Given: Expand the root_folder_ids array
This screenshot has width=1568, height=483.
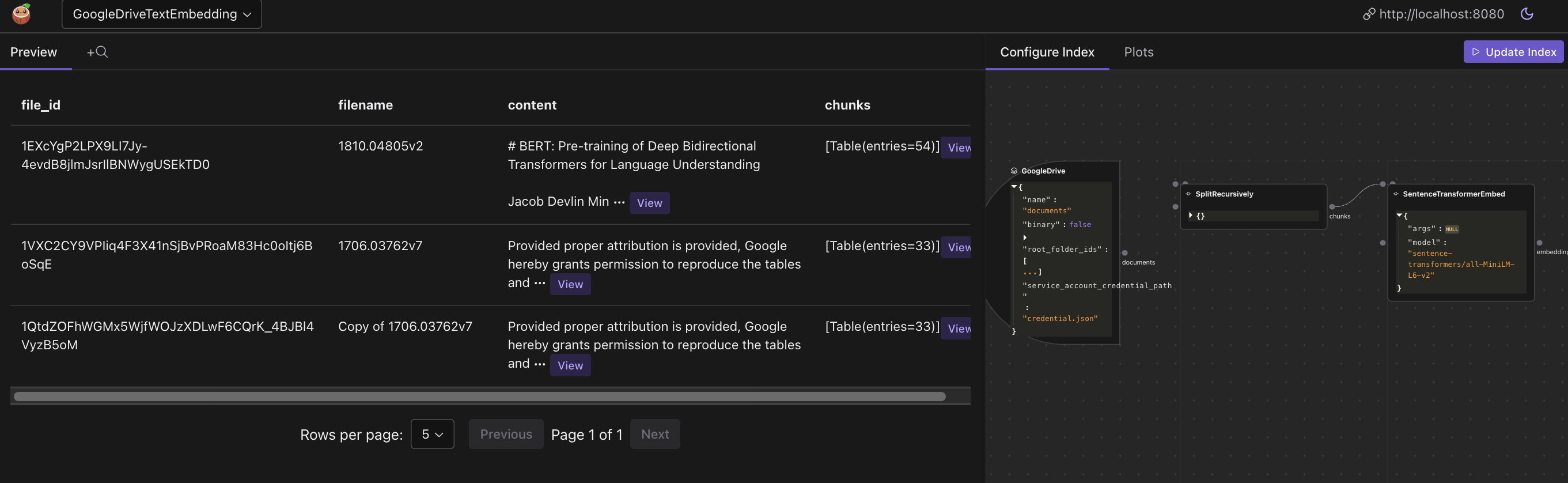Looking at the screenshot, I should point(1025,237).
